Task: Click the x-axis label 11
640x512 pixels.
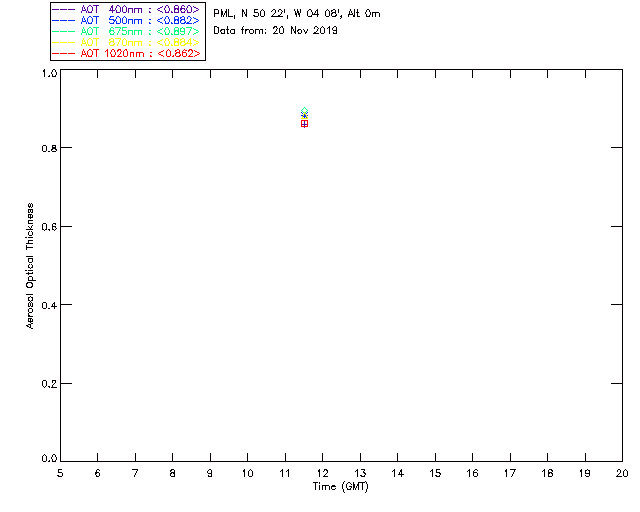Action: (285, 473)
